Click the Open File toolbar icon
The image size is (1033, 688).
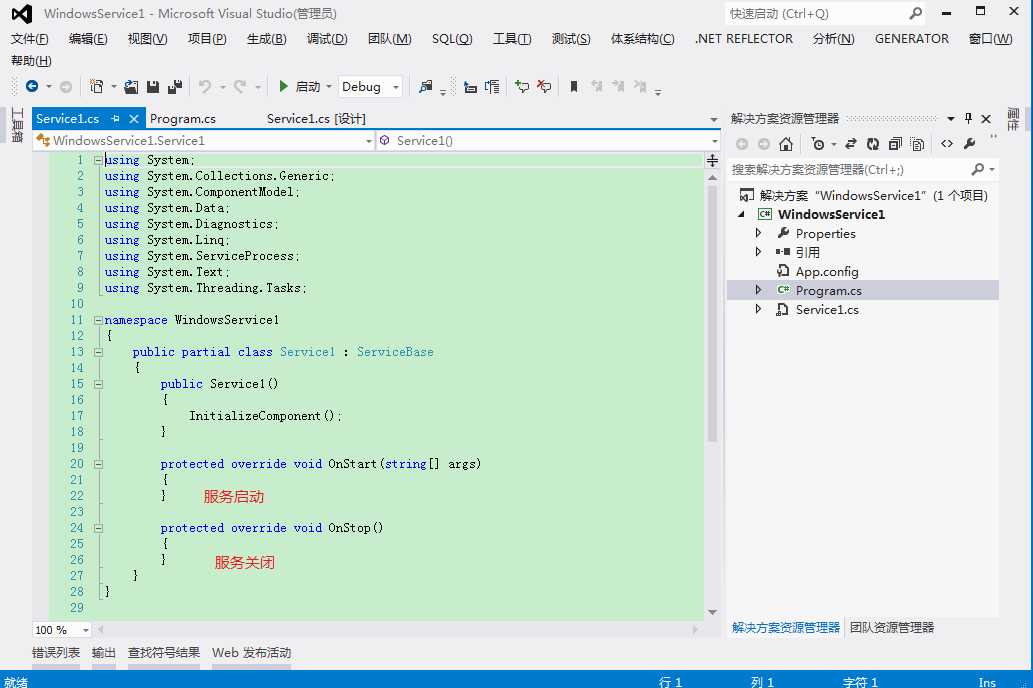click(131, 86)
